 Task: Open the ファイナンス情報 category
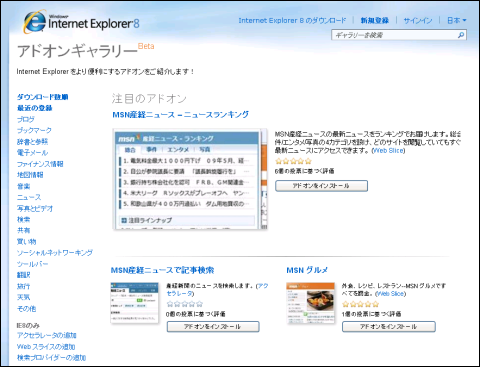point(40,164)
